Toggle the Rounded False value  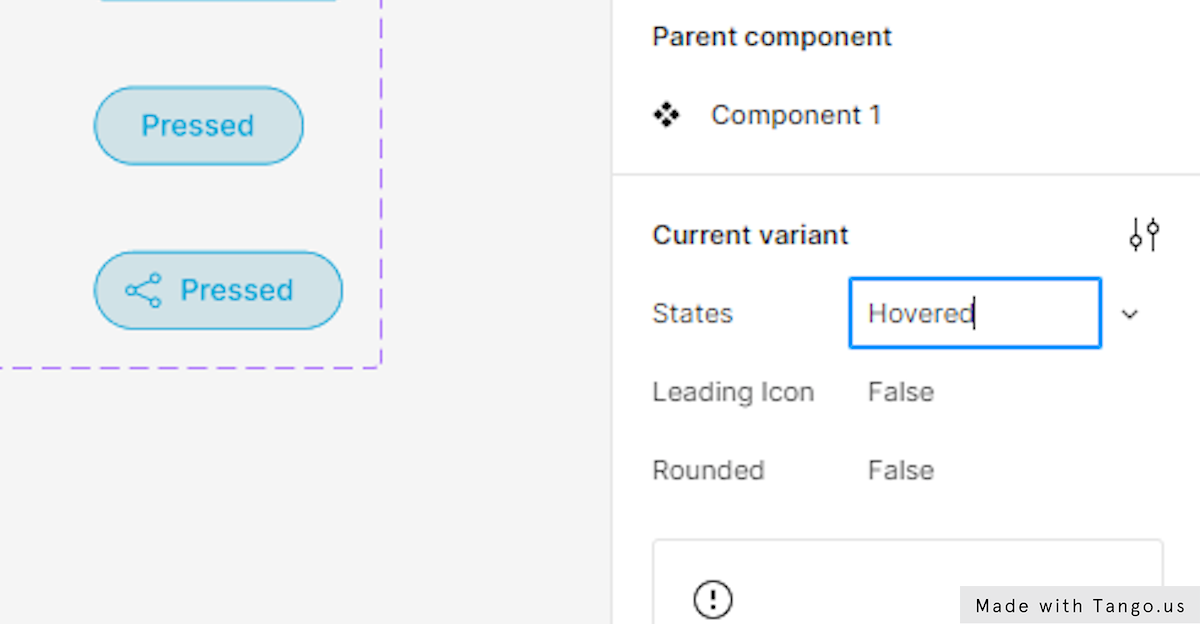(x=900, y=470)
